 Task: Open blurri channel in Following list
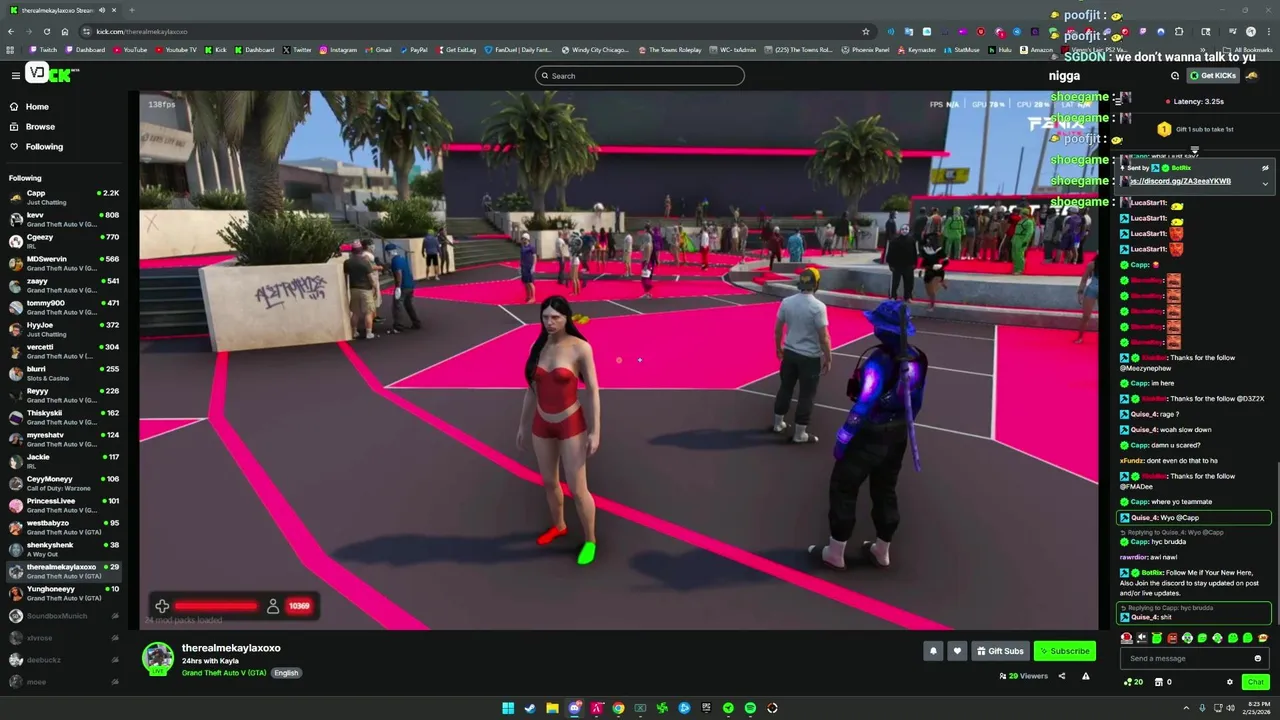point(62,373)
